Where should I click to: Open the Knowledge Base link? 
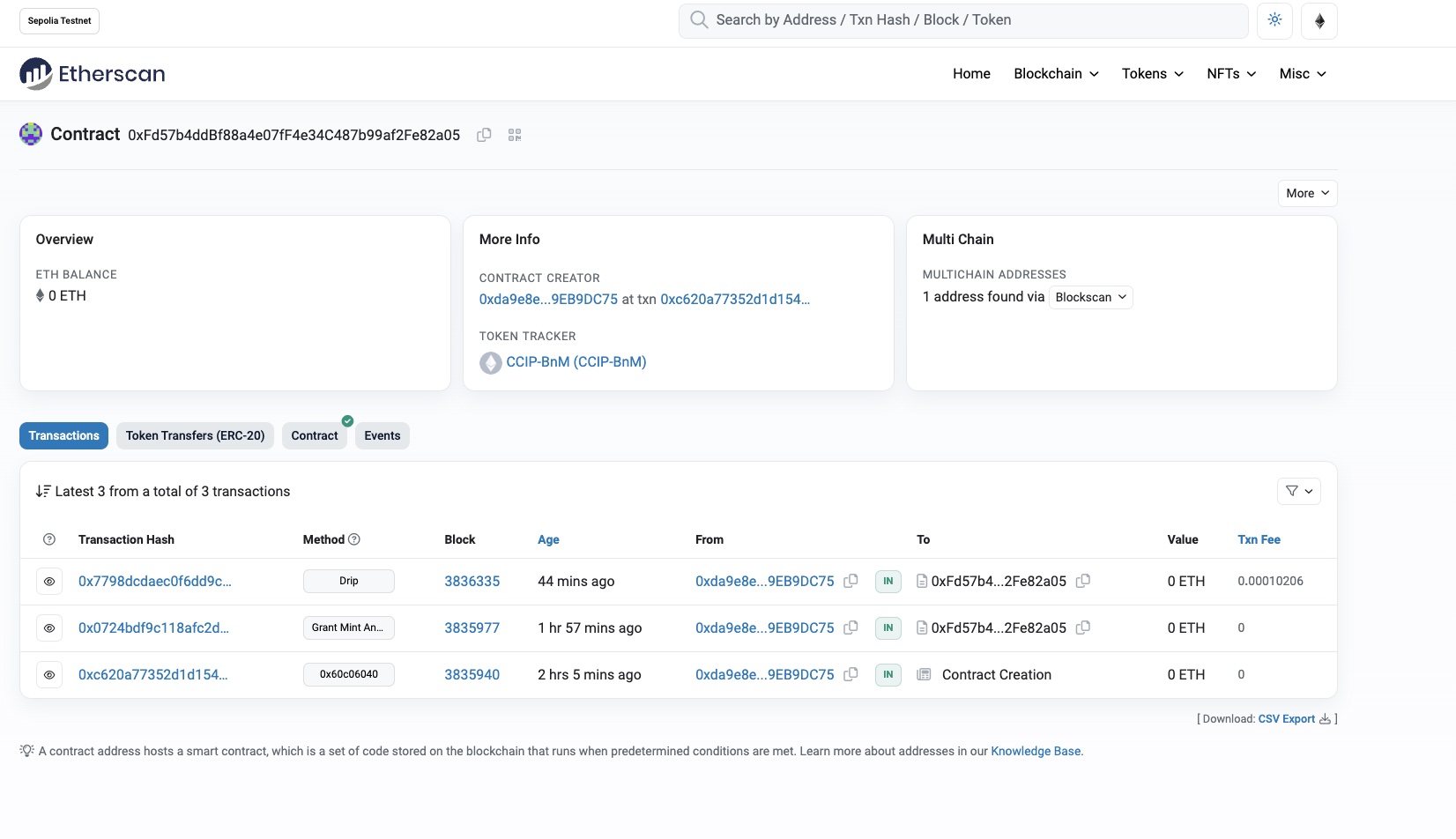1036,751
